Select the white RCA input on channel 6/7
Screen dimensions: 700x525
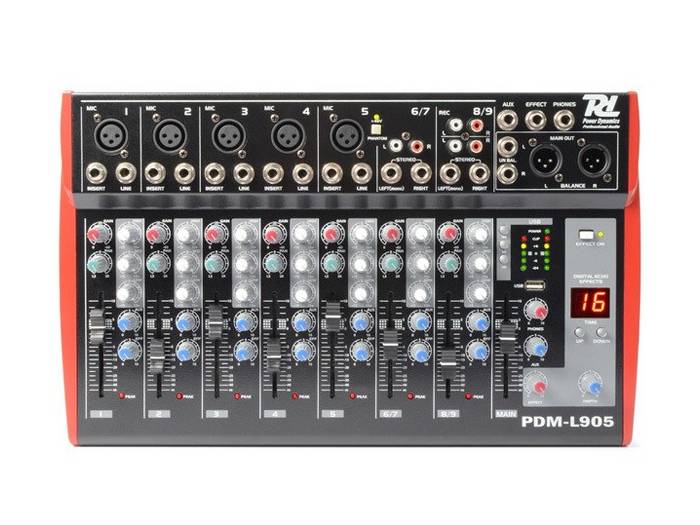click(x=396, y=146)
